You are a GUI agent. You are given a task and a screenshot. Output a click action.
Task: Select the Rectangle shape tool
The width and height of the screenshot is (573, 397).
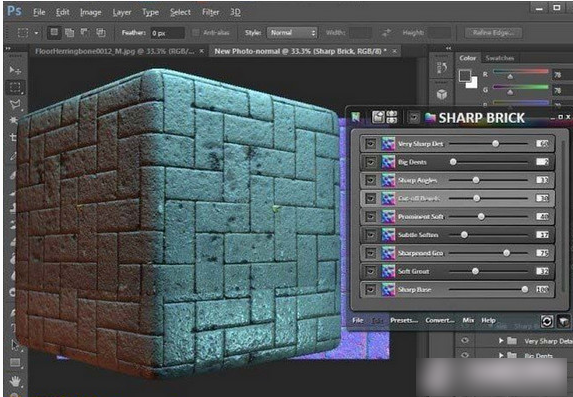15,363
